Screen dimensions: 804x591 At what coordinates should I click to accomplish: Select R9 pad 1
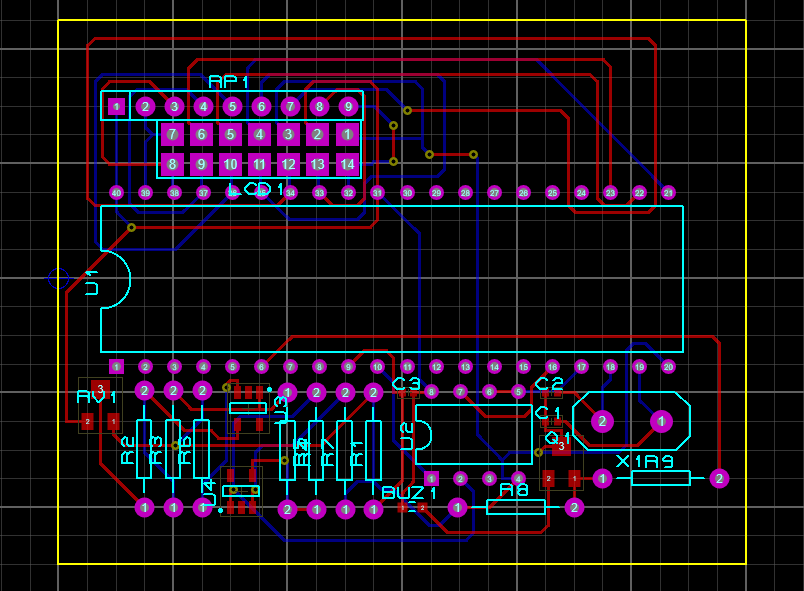pos(602,479)
